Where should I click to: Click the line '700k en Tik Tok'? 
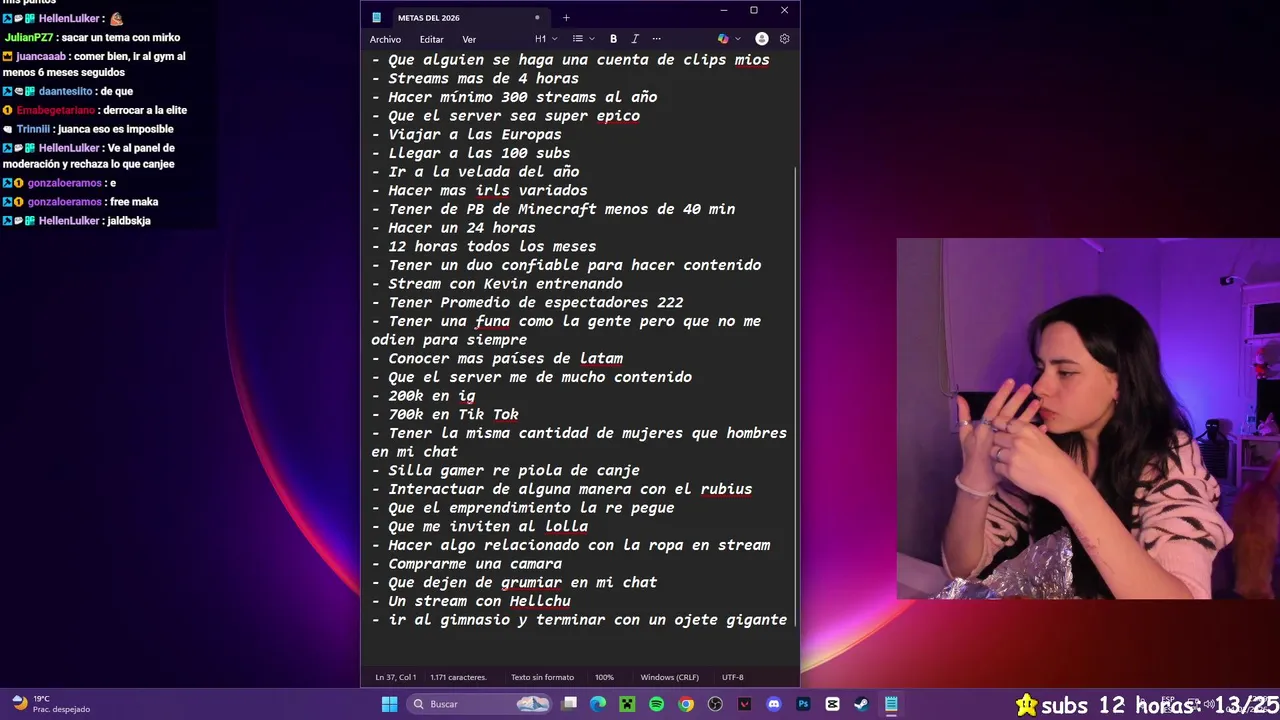[445, 414]
